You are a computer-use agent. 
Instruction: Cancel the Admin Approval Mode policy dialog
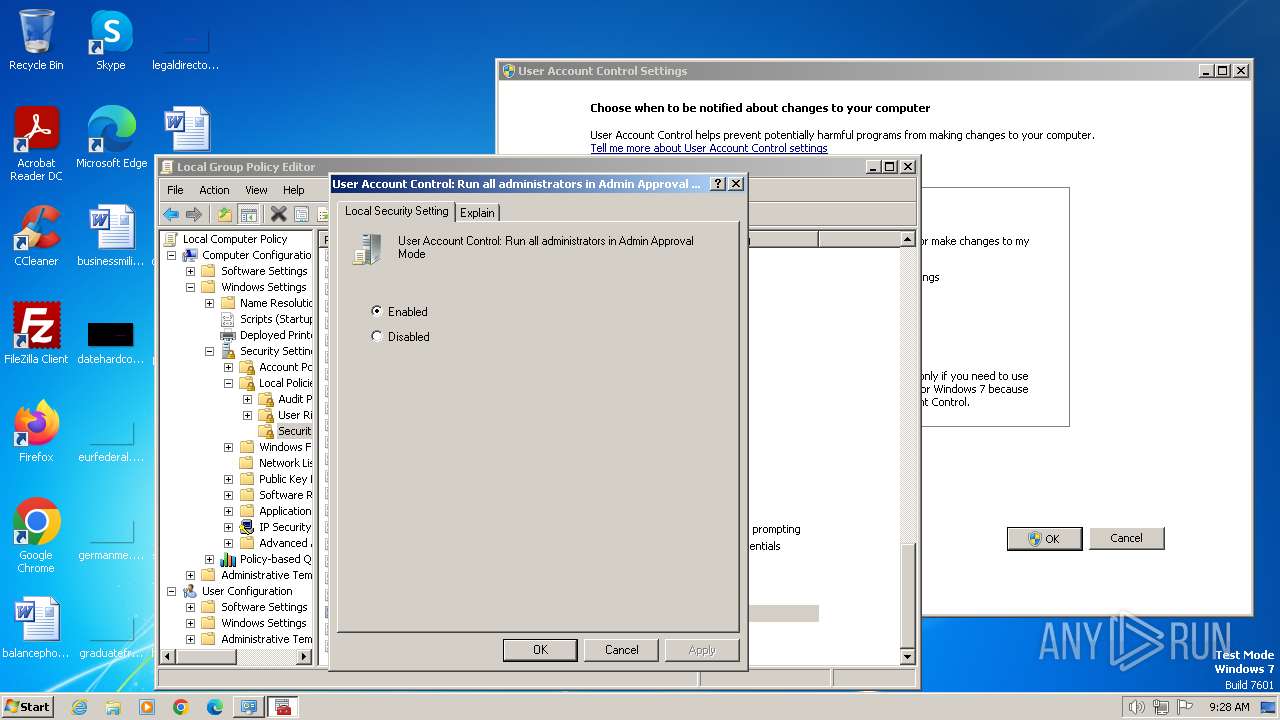[x=621, y=650]
